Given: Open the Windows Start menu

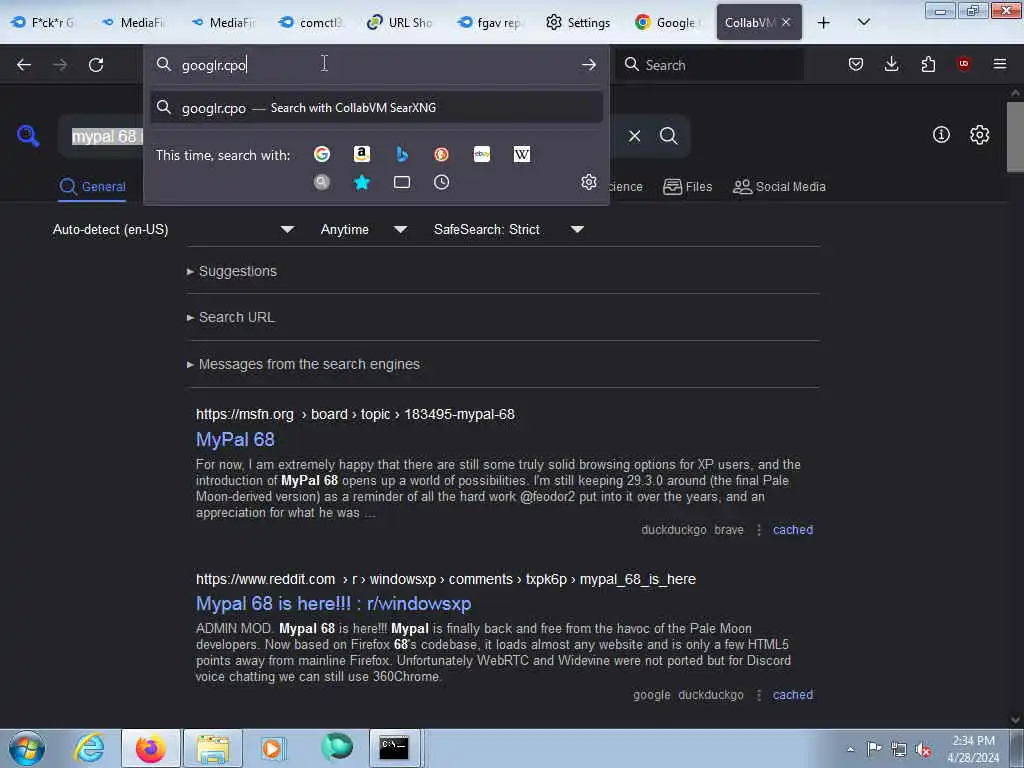Looking at the screenshot, I should (27, 748).
